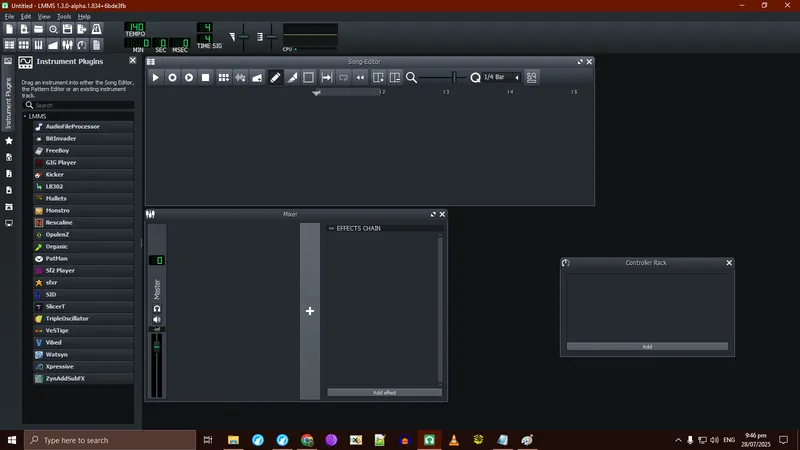Viewport: 800px width, 450px height.
Task: Add a new channel with the Mixer plus button
Action: click(310, 311)
